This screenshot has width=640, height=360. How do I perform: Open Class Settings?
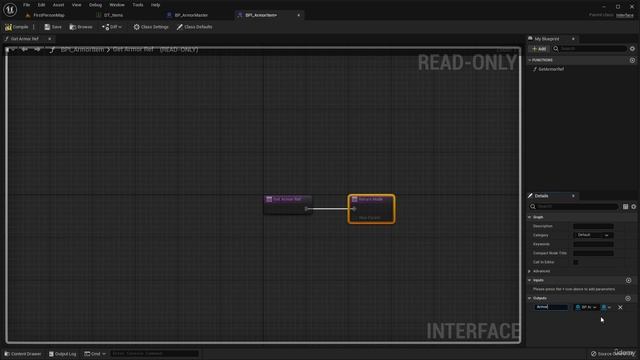pyautogui.click(x=151, y=27)
